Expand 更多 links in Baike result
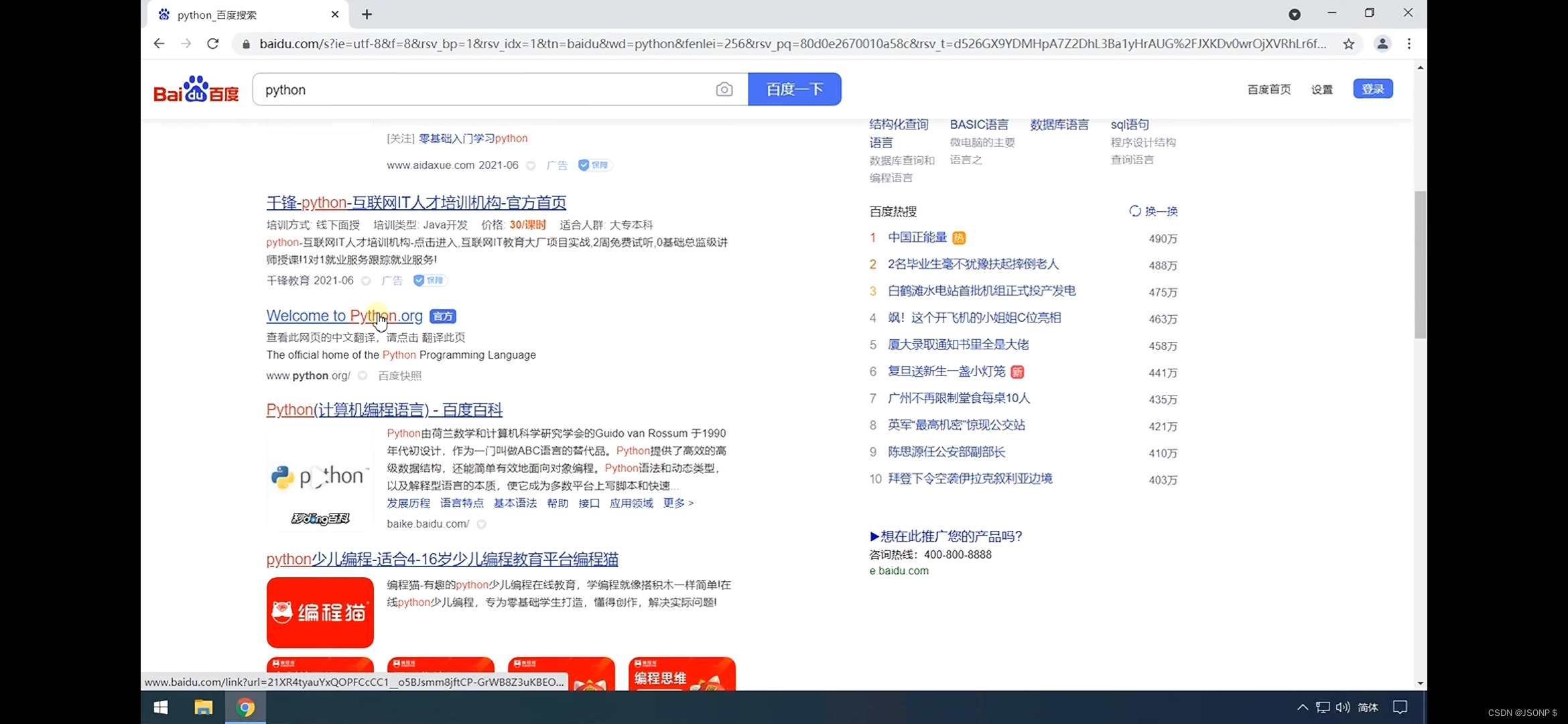The image size is (1568, 724). (x=678, y=503)
